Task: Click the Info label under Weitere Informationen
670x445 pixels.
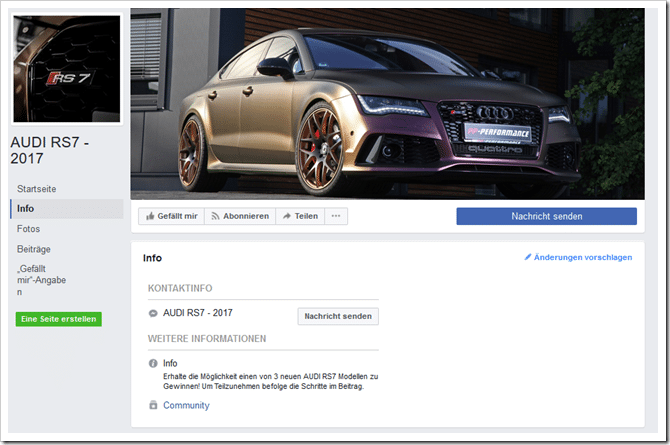Action: tap(170, 363)
